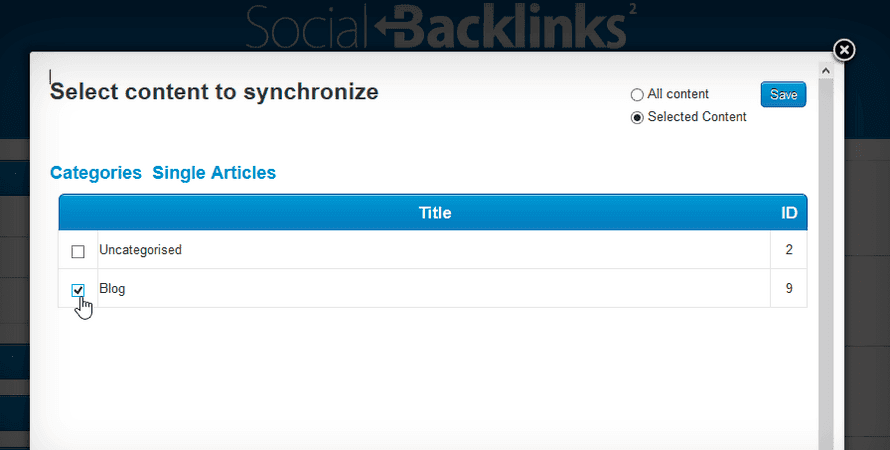Select the "All content" radio button
The width and height of the screenshot is (890, 450).
point(637,95)
